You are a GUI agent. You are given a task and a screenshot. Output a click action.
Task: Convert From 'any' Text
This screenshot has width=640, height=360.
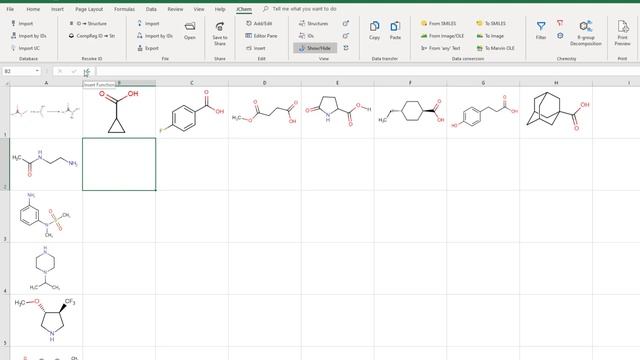point(440,48)
